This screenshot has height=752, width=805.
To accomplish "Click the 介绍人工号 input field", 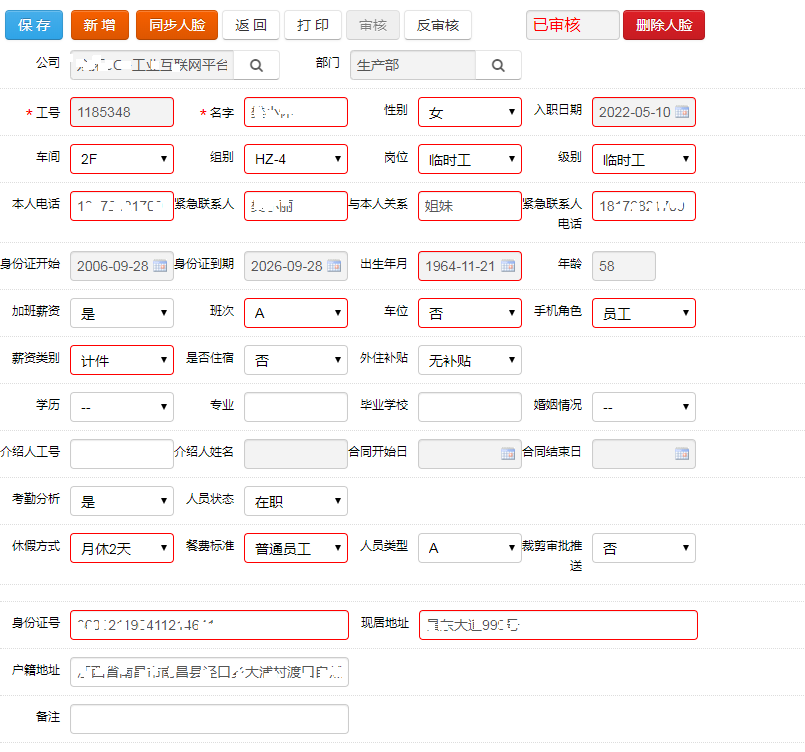I will (121, 453).
